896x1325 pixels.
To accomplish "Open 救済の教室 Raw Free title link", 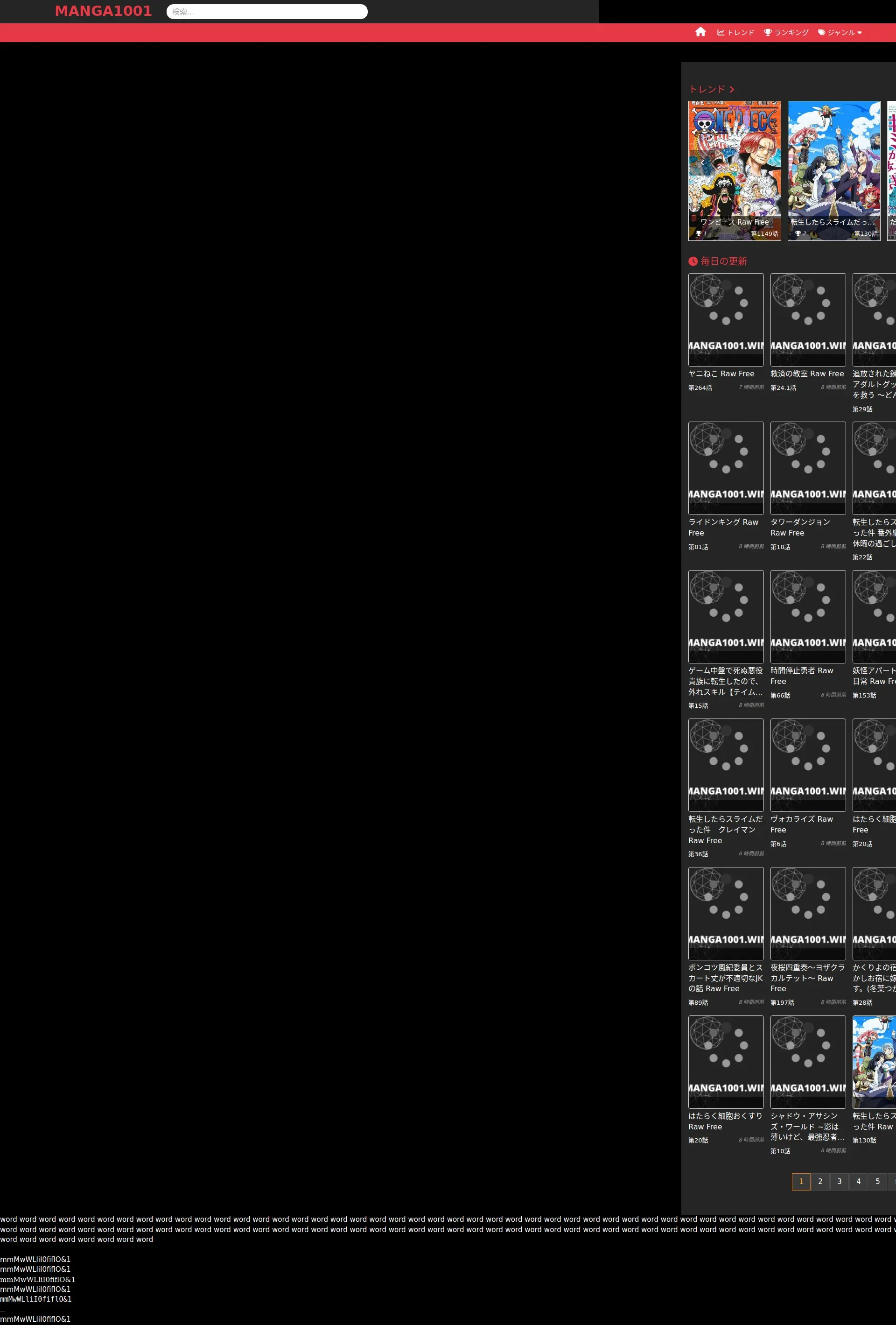I will (x=806, y=374).
